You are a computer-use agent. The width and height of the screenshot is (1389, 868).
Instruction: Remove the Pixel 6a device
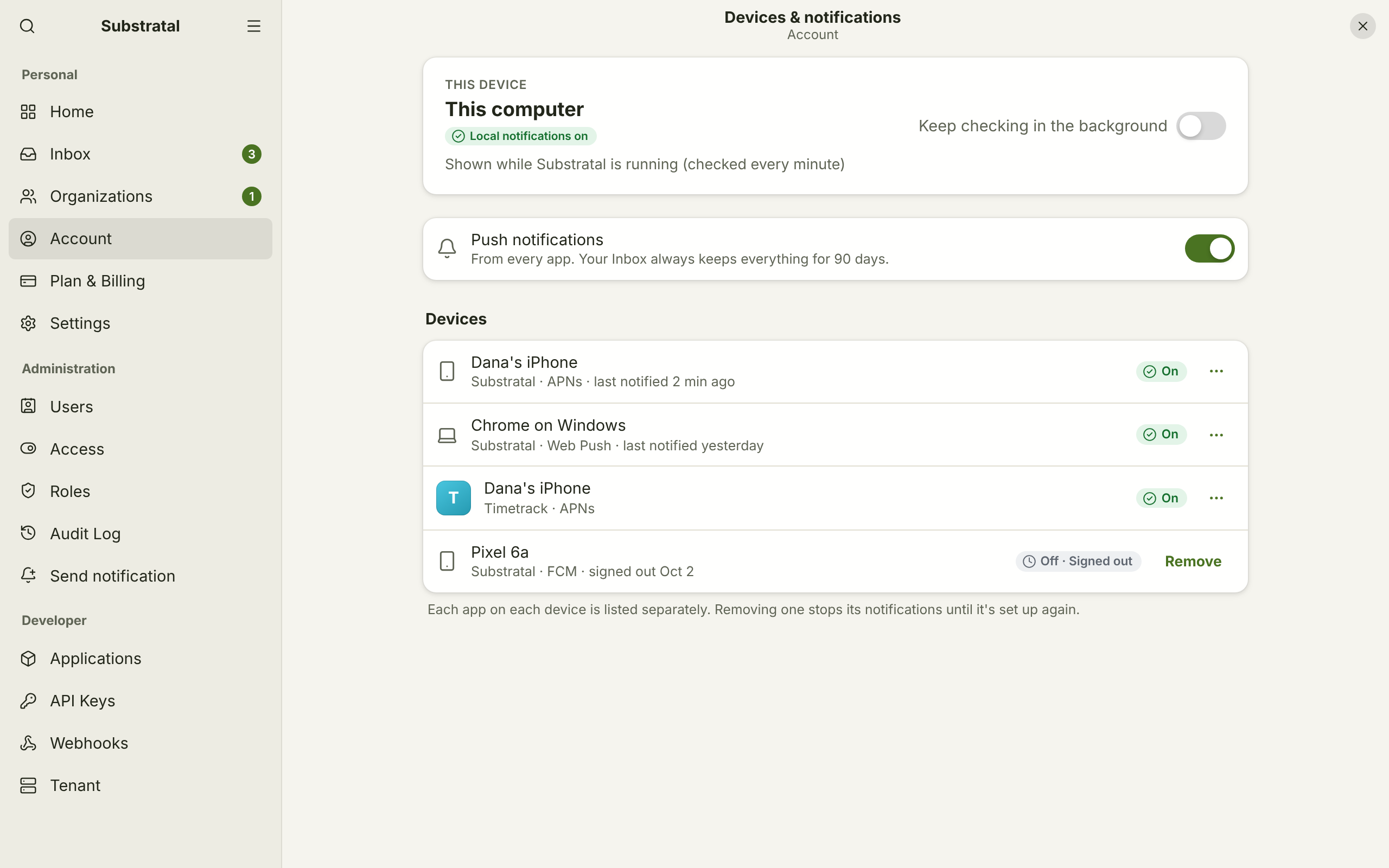tap(1193, 561)
